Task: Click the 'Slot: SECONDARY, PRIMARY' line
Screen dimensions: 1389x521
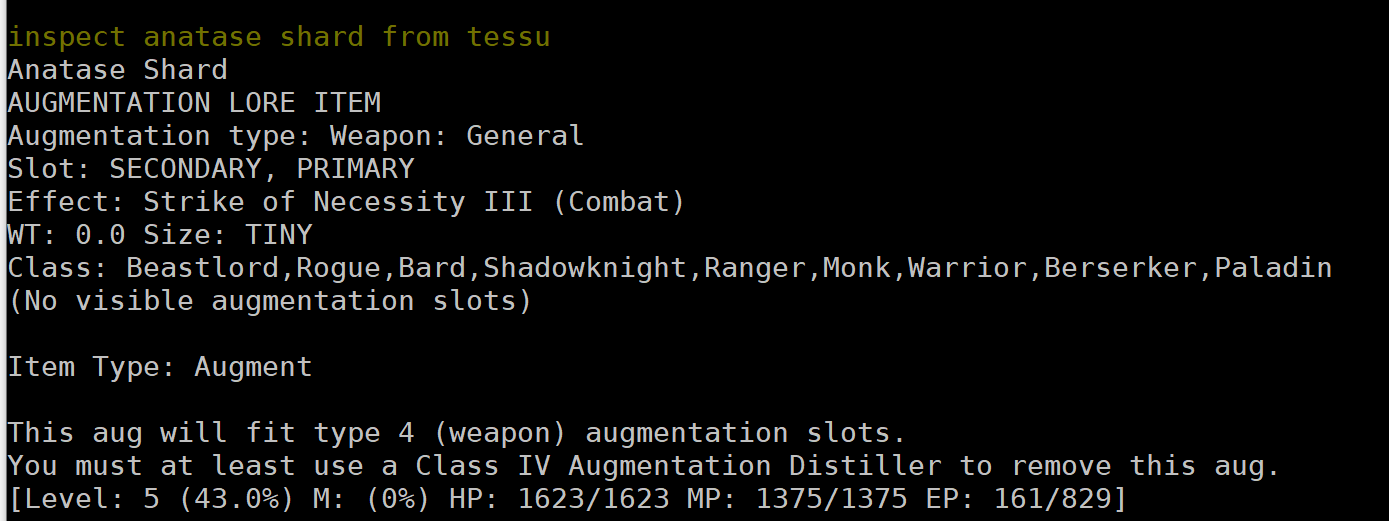Action: pyautogui.click(x=211, y=170)
